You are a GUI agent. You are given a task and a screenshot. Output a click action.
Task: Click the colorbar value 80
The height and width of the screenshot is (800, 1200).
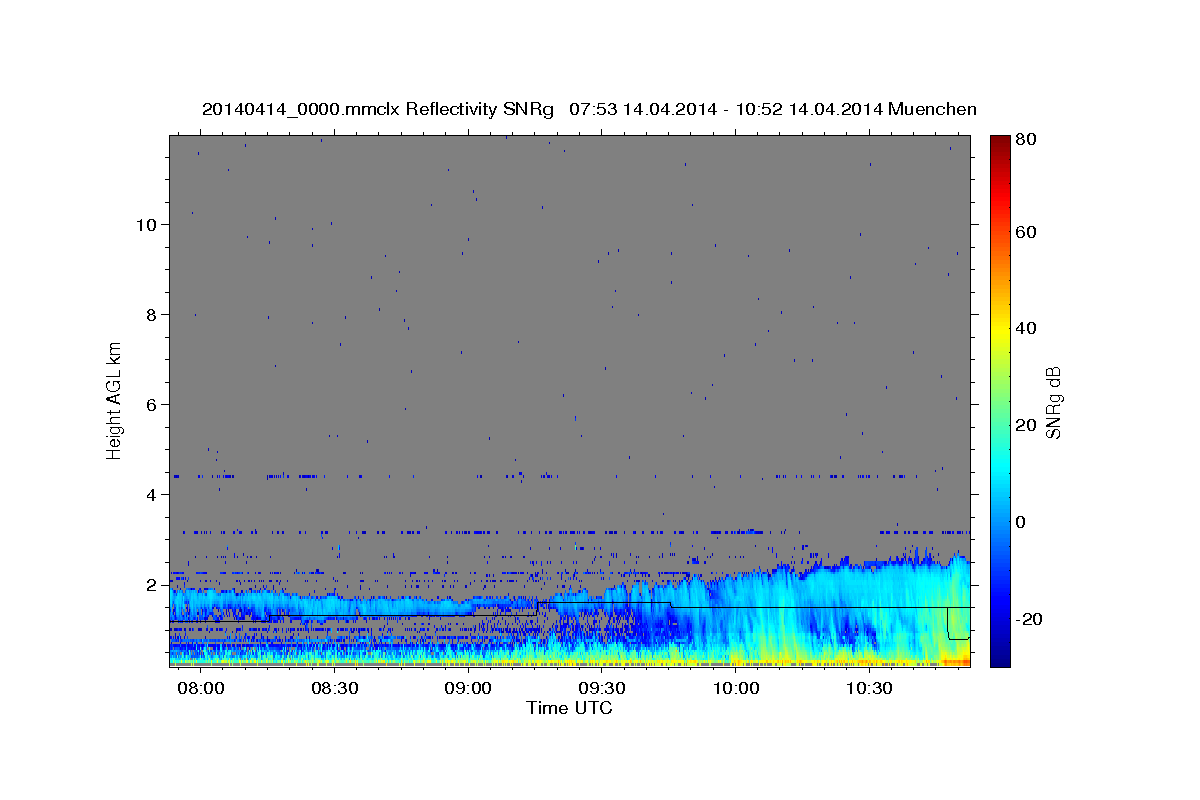(1027, 140)
